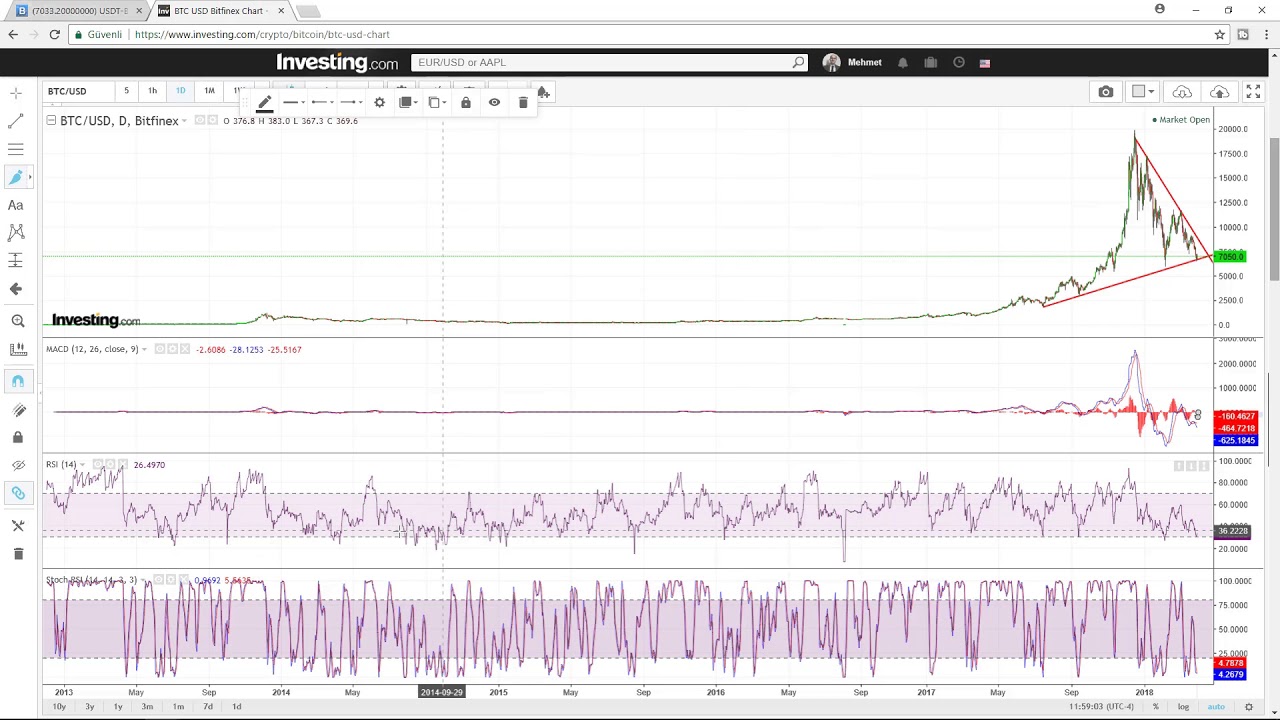
Task: Select the ruler measure tool
Action: (x=17, y=349)
